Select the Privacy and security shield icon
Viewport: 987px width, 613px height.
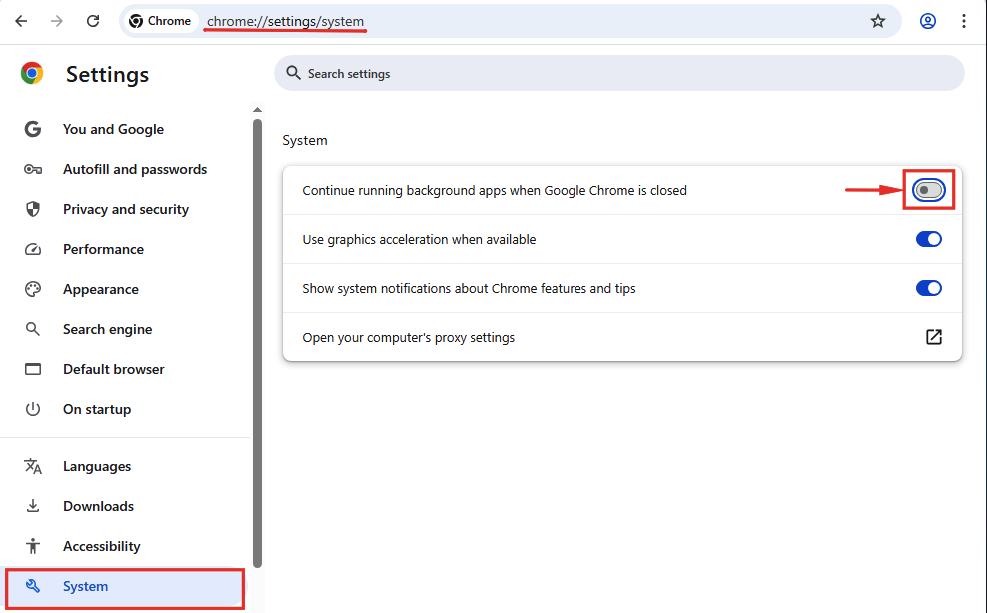point(31,208)
